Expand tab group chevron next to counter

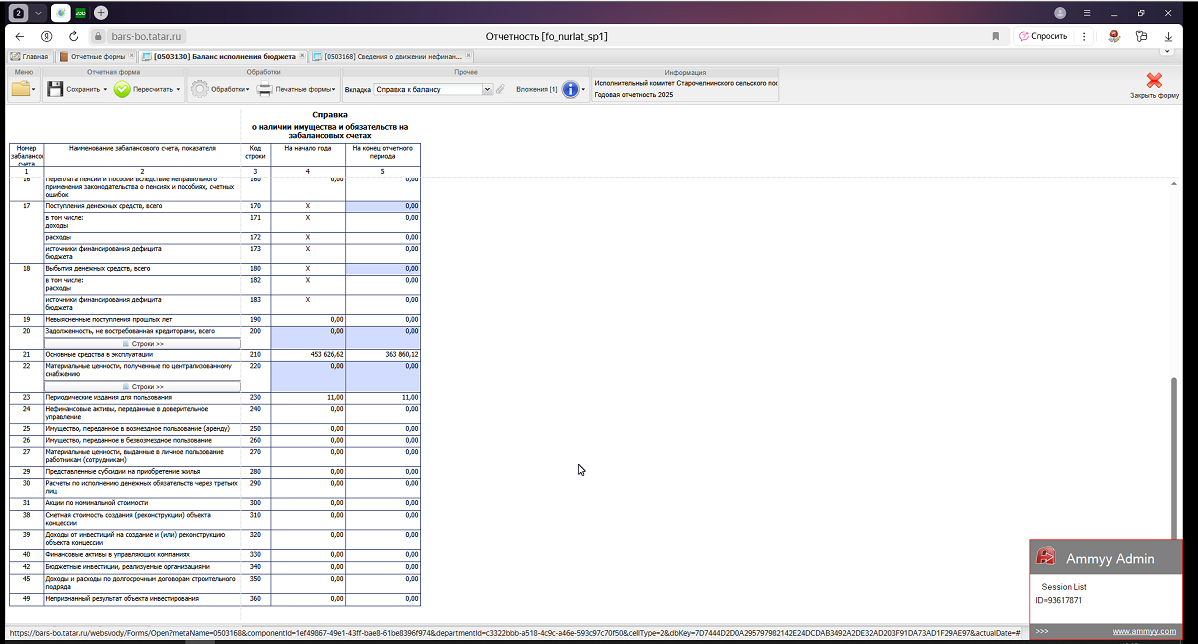click(37, 13)
